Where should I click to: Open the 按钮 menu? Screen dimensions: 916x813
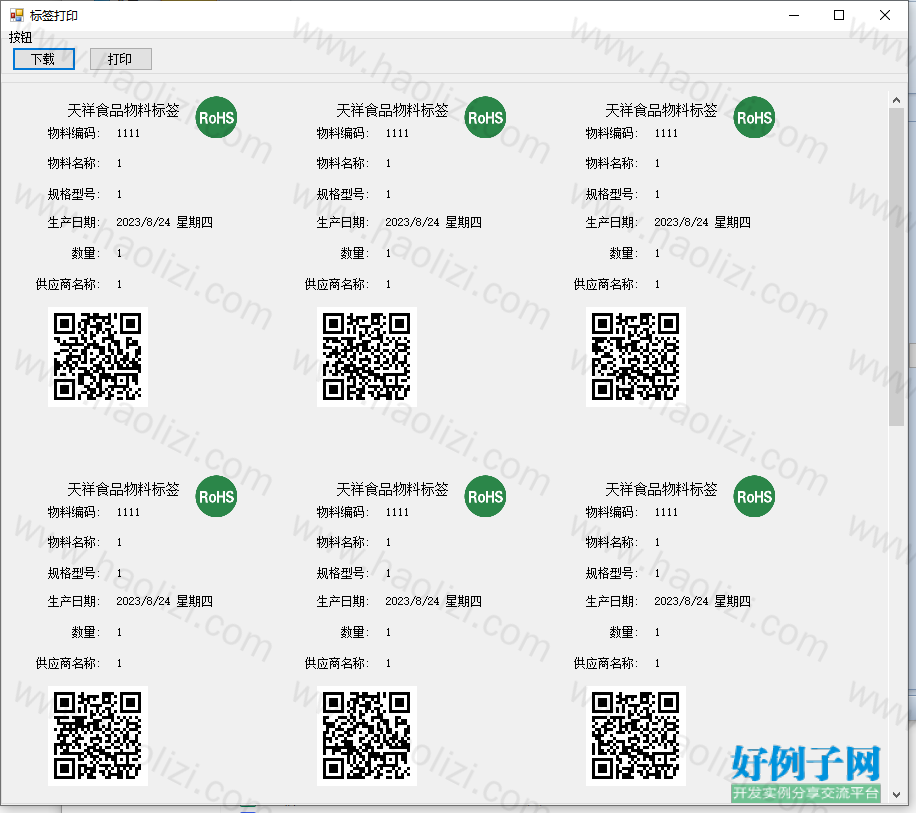coord(20,37)
